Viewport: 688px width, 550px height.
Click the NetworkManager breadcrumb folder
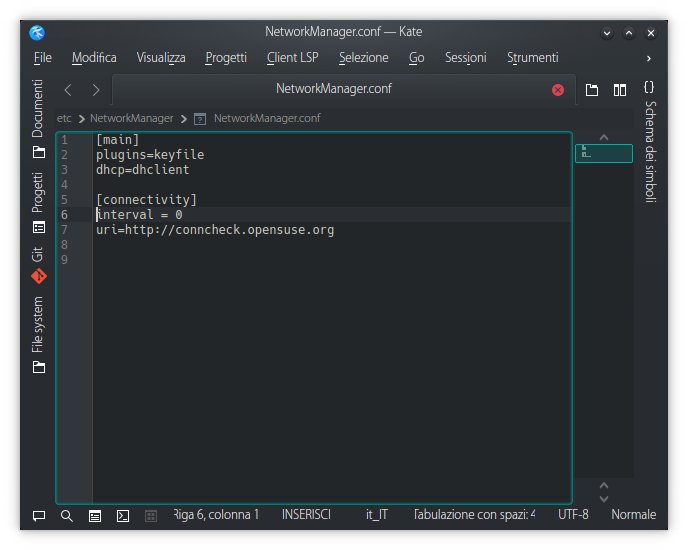tap(132, 118)
